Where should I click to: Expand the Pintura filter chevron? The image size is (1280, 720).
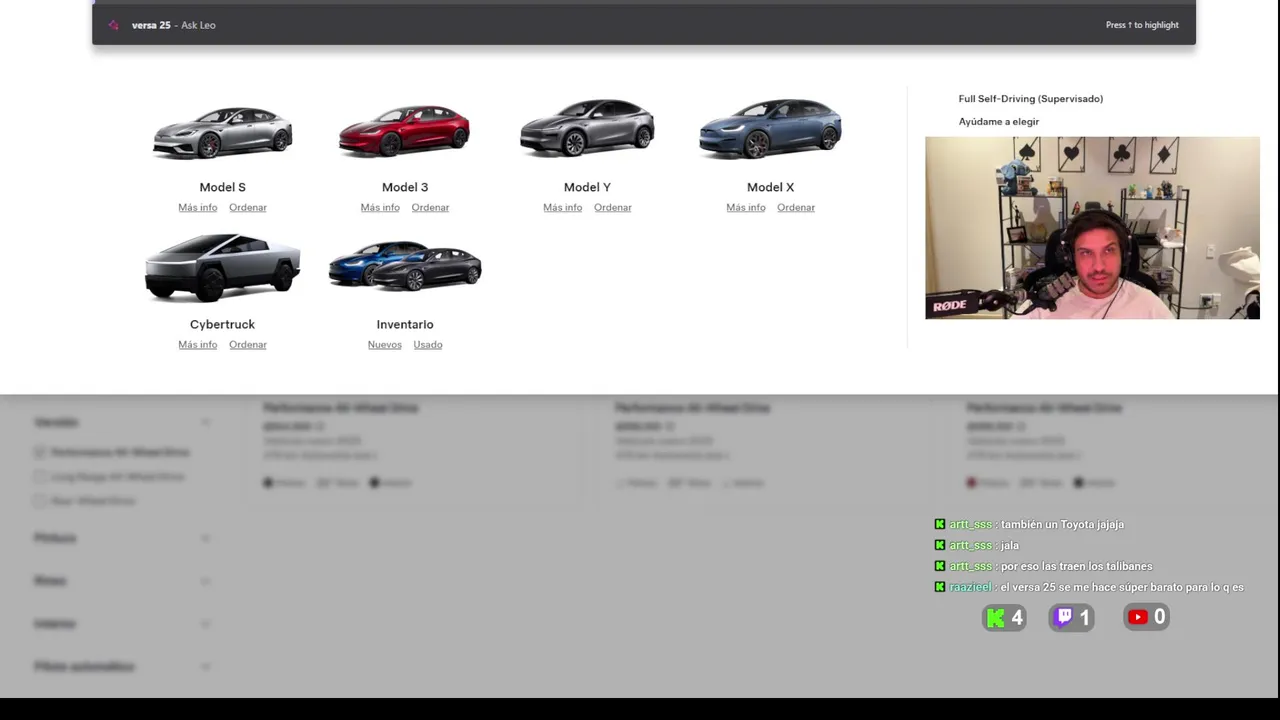[205, 538]
